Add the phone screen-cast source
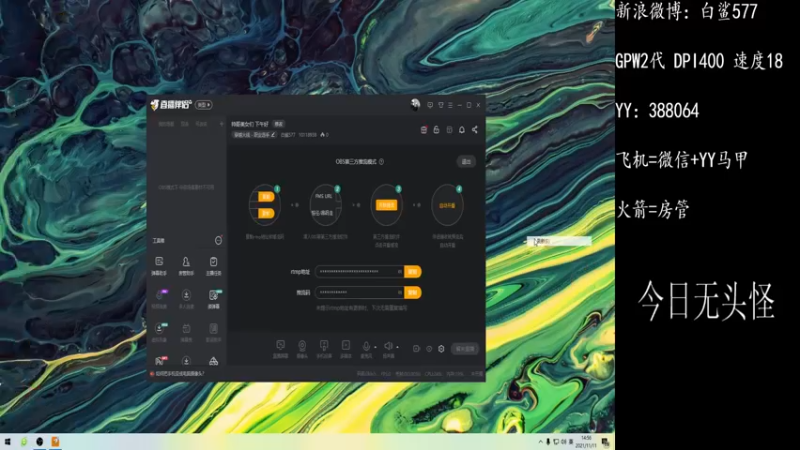The height and width of the screenshot is (450, 800). [324, 348]
